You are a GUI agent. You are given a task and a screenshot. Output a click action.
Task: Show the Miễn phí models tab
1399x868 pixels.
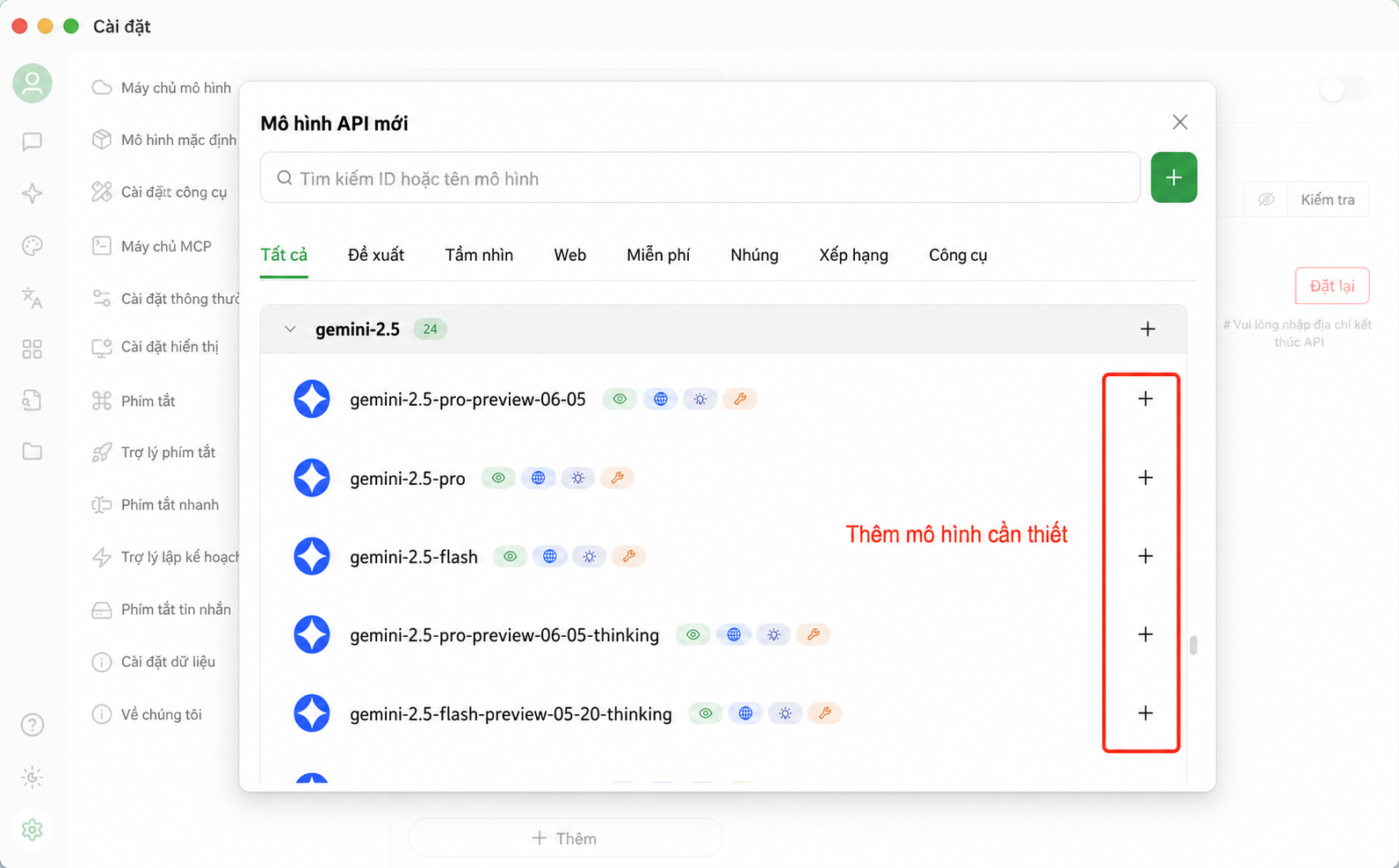coord(658,255)
